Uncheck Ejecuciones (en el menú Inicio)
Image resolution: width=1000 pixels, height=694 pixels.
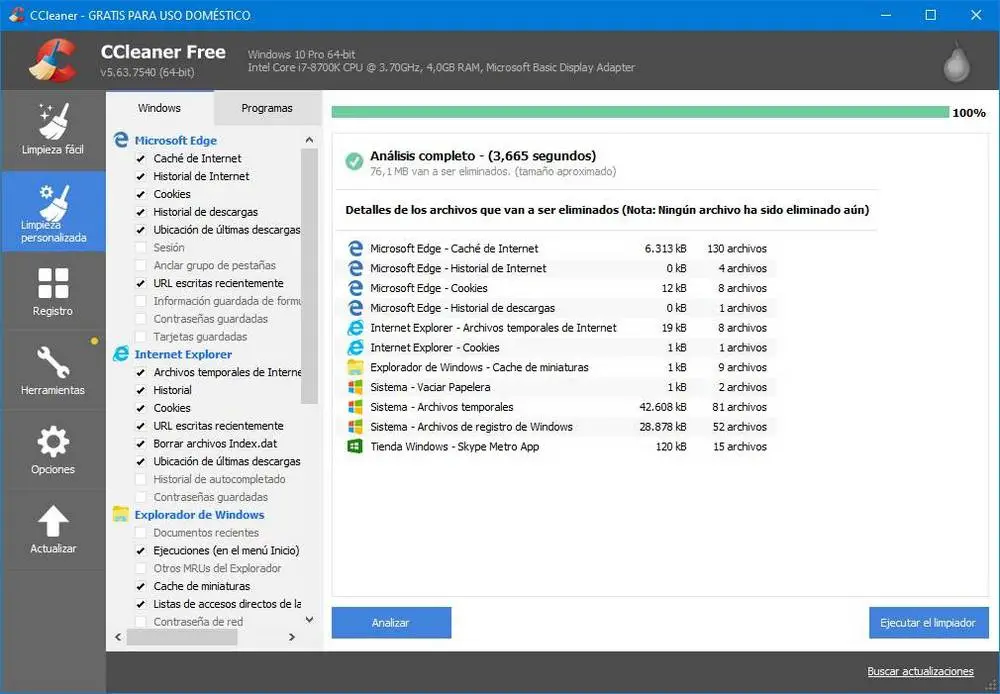tap(140, 550)
